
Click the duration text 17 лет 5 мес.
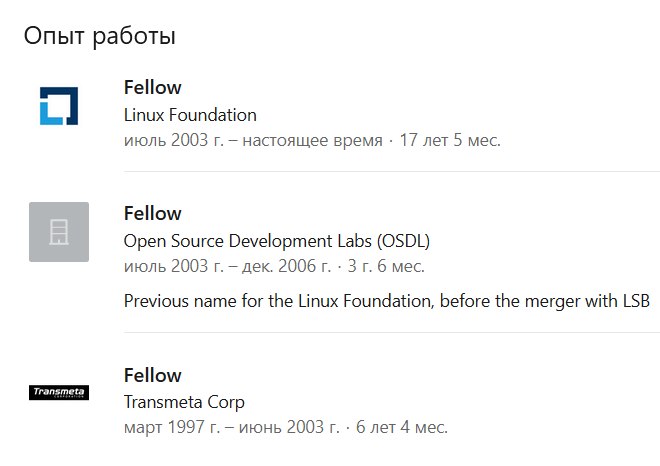pos(450,140)
